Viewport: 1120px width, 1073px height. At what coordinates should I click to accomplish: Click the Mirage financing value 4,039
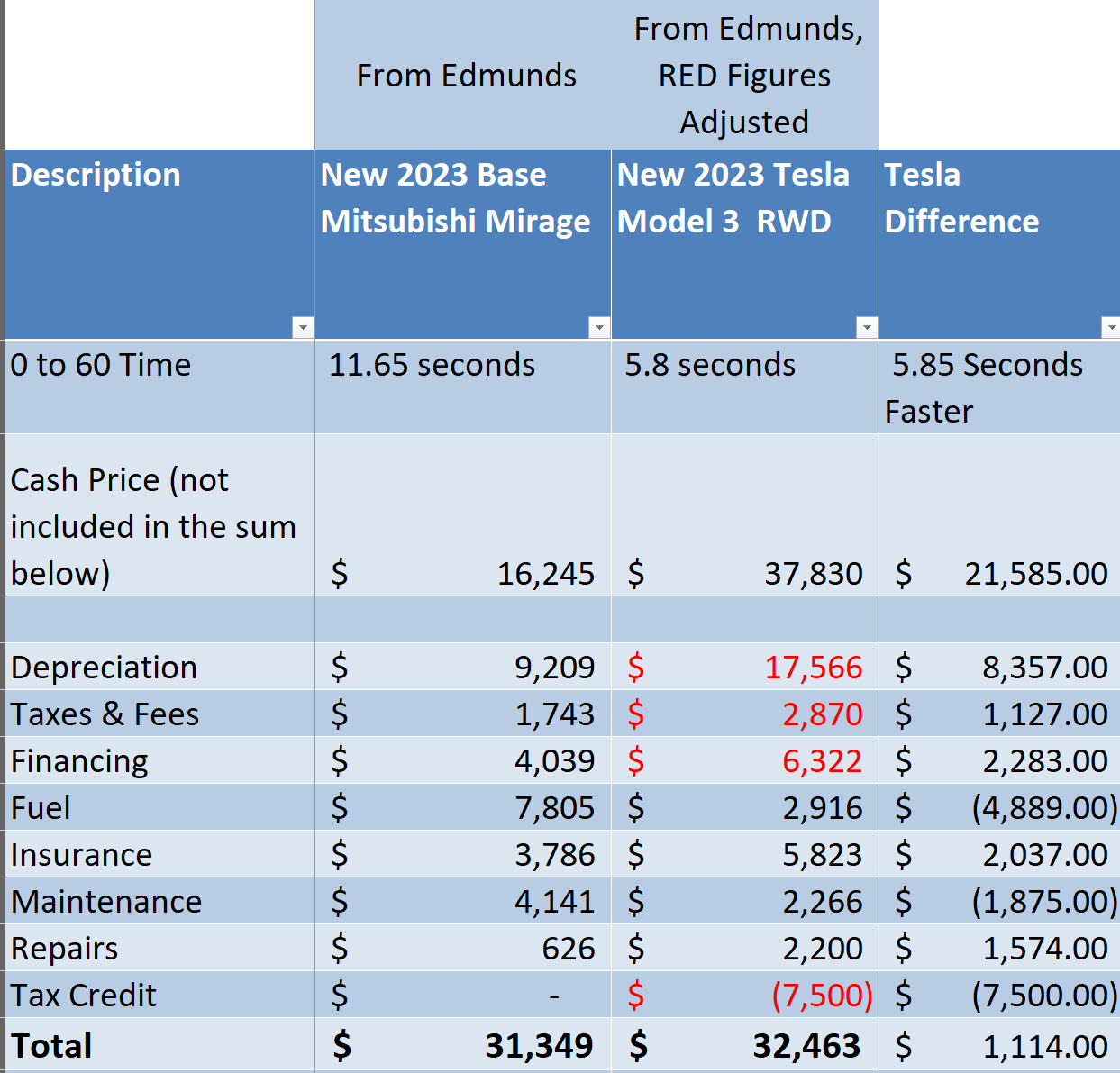point(554,761)
